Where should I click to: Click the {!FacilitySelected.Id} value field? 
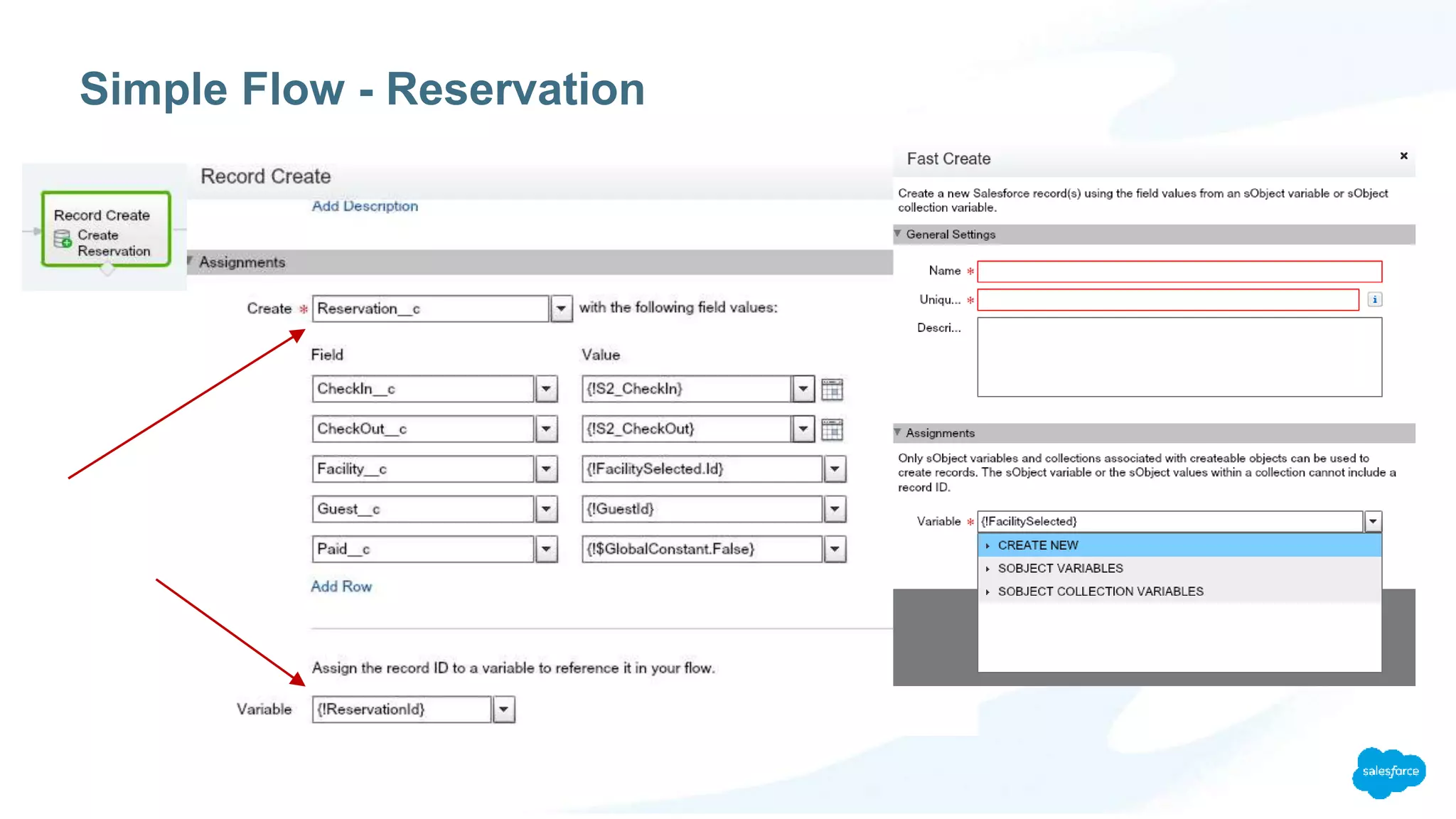tap(702, 469)
